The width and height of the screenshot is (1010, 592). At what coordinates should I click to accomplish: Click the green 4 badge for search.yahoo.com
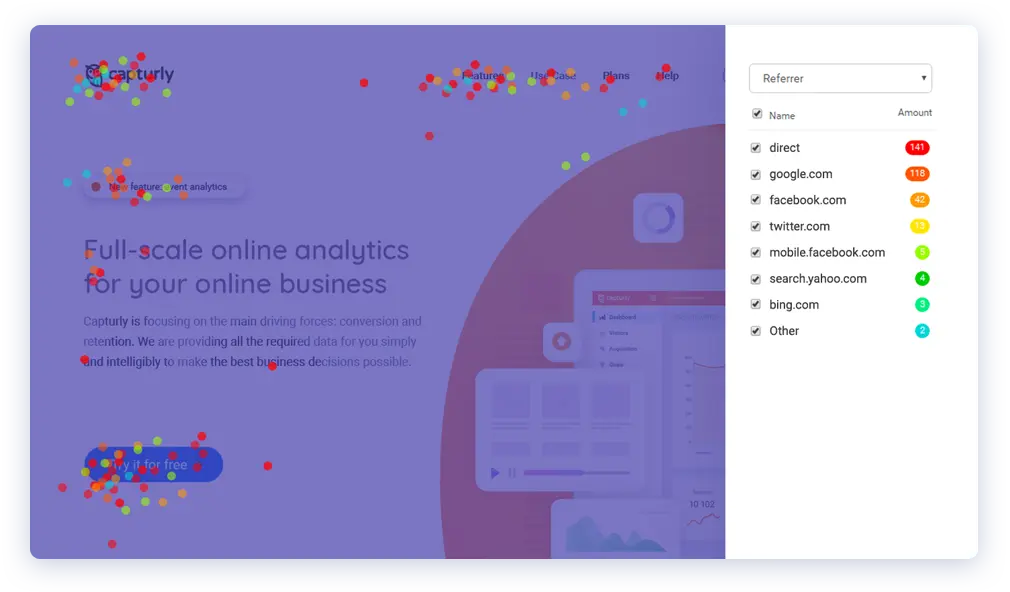tap(922, 278)
